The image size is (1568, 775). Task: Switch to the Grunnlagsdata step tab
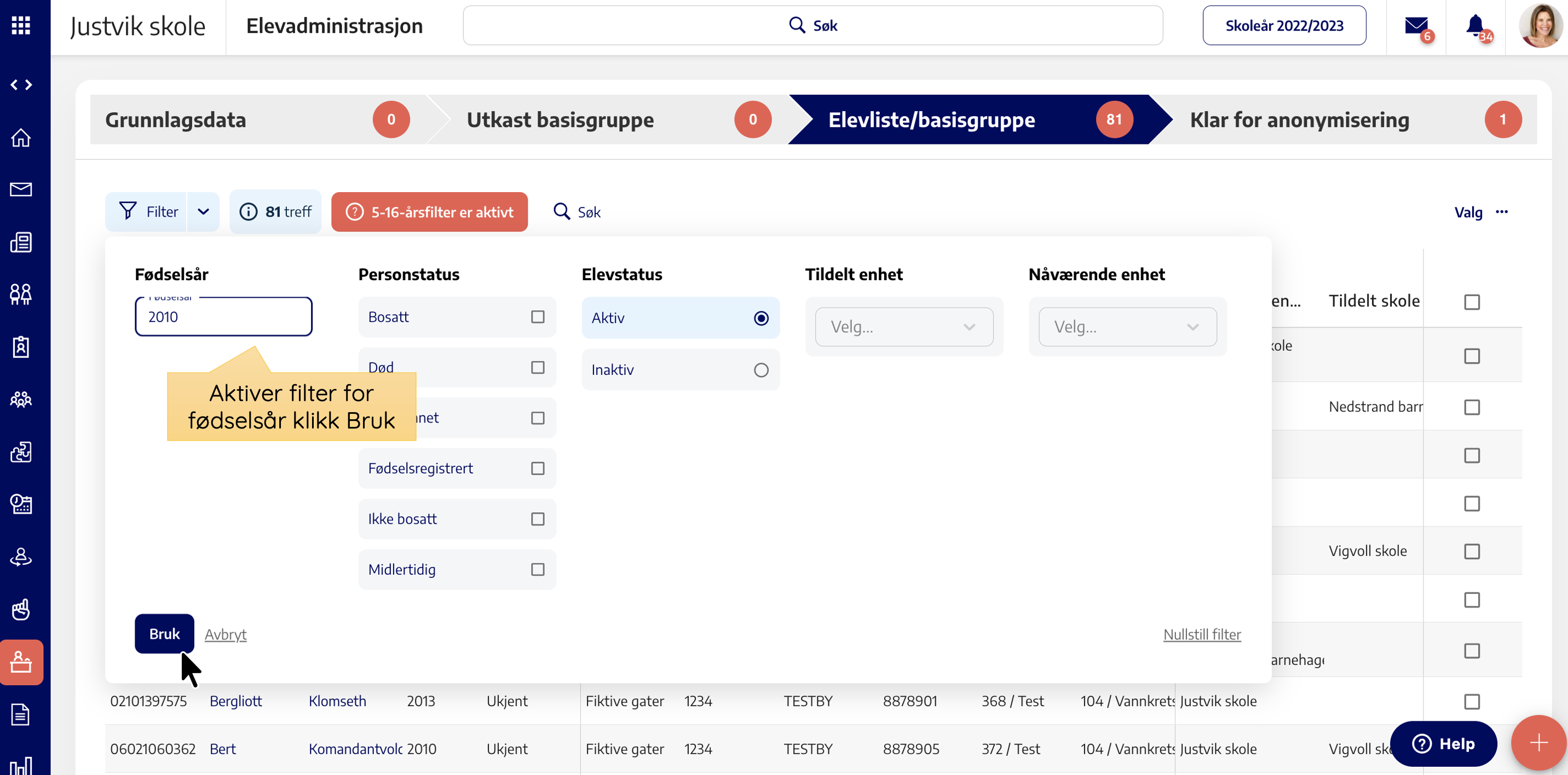(258, 120)
